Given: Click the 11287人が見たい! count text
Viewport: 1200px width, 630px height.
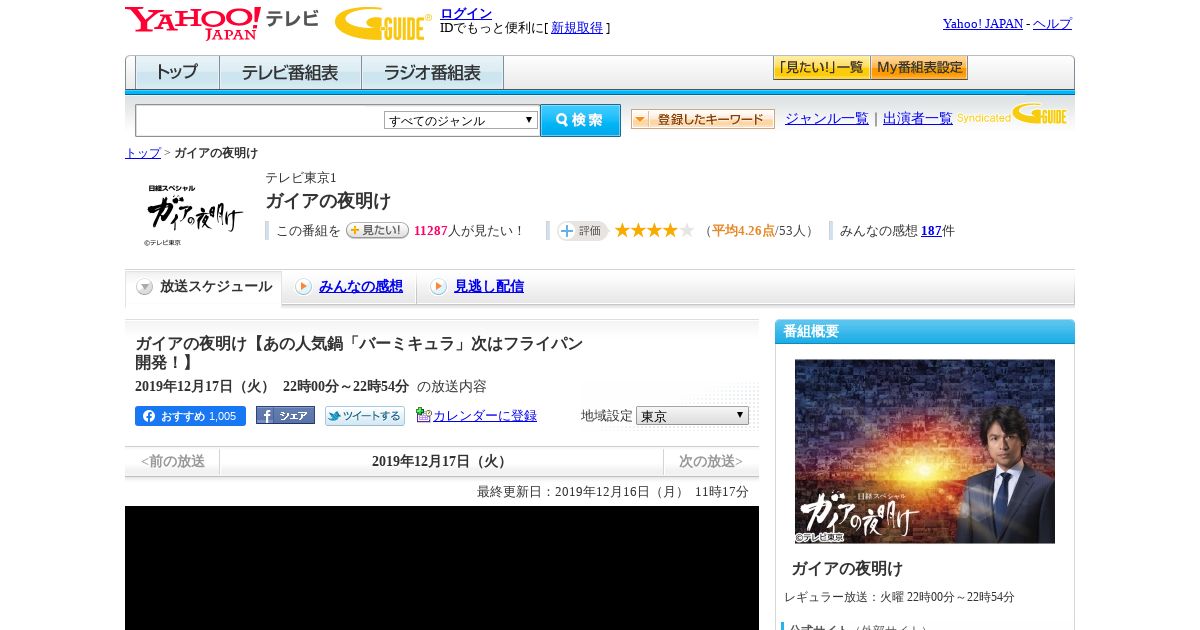Looking at the screenshot, I should [469, 230].
